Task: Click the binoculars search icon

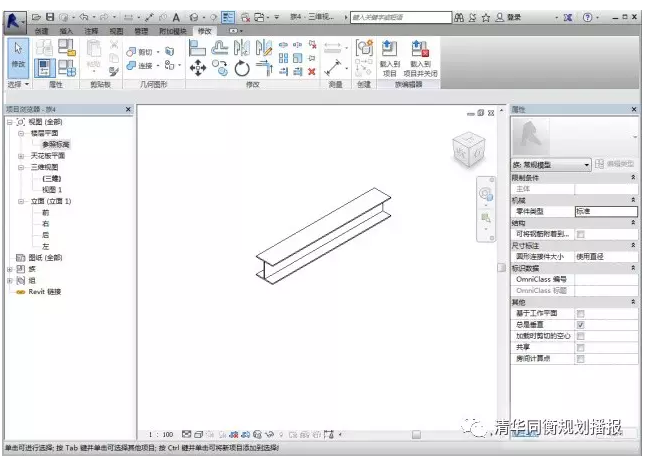Action: click(x=459, y=17)
